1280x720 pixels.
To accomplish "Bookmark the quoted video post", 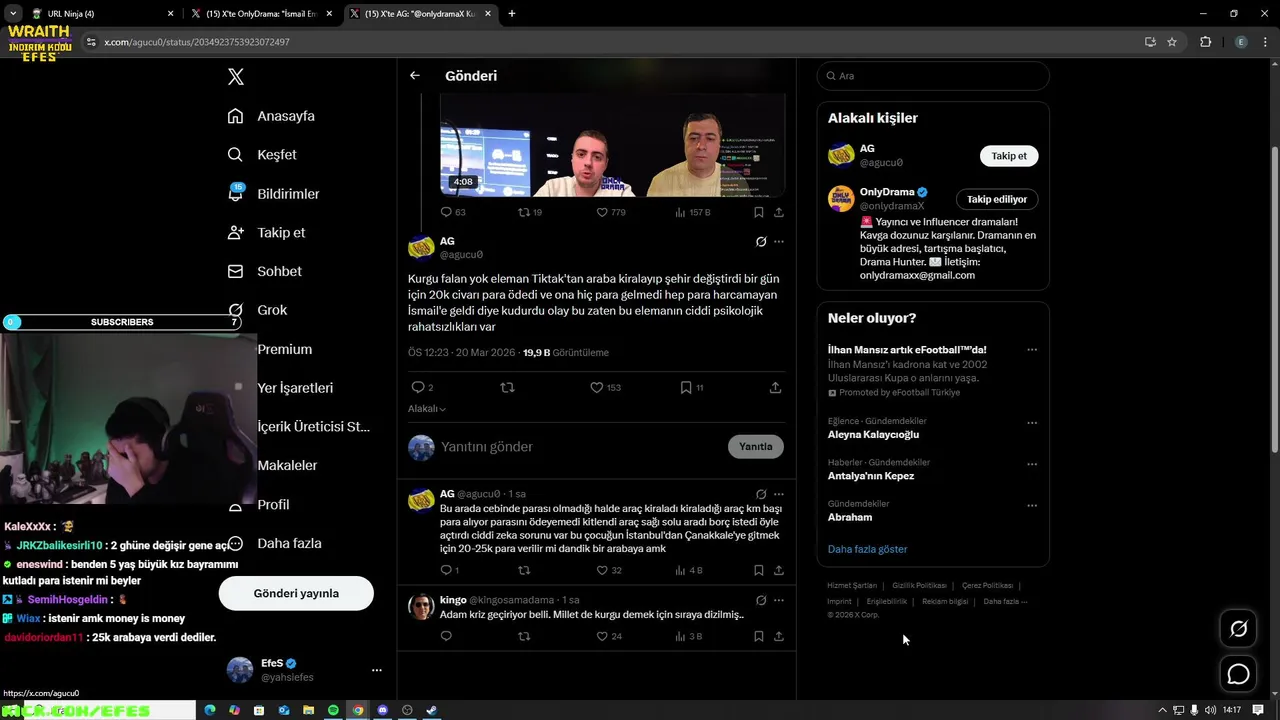I will [x=759, y=212].
